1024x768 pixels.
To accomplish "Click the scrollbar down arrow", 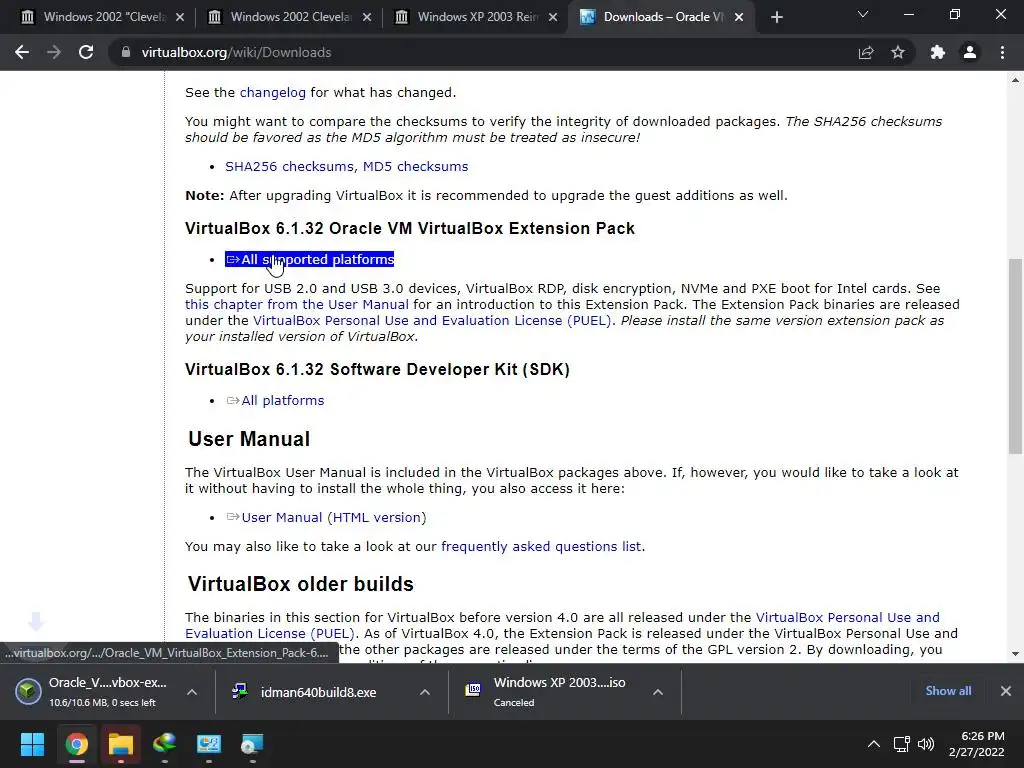I will point(1015,654).
